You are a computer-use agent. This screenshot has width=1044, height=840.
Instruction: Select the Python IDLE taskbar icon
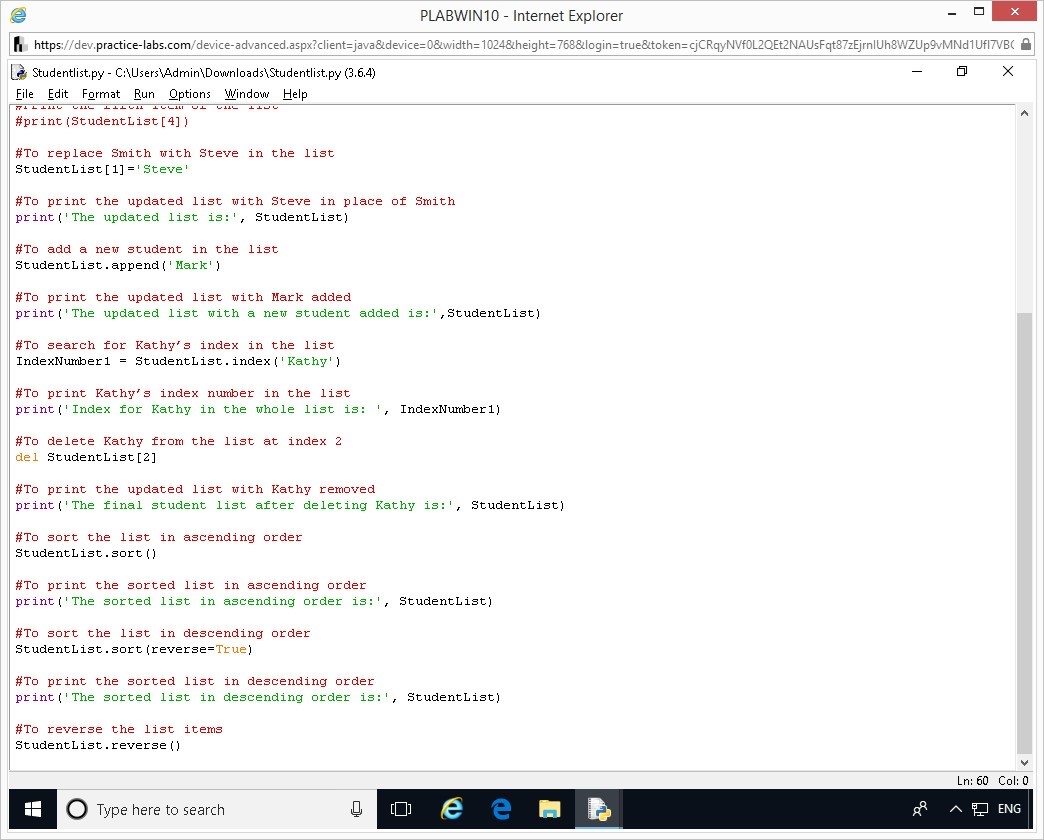tap(599, 809)
